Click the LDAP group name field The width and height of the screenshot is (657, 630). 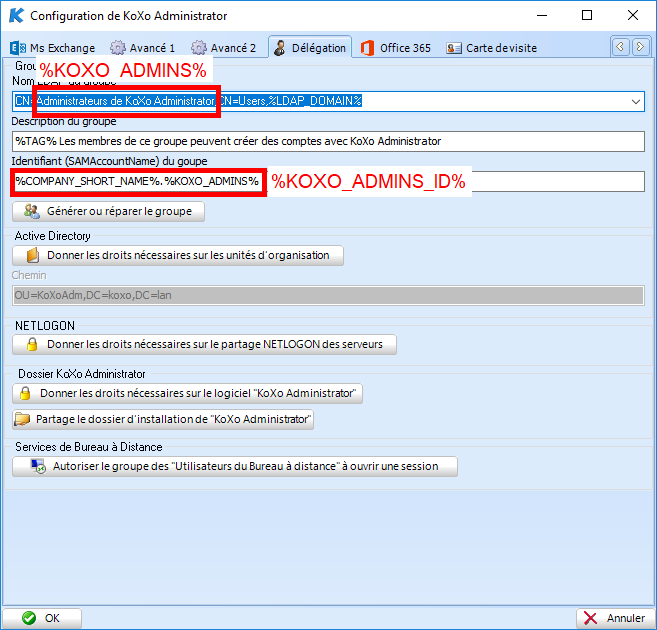328,101
